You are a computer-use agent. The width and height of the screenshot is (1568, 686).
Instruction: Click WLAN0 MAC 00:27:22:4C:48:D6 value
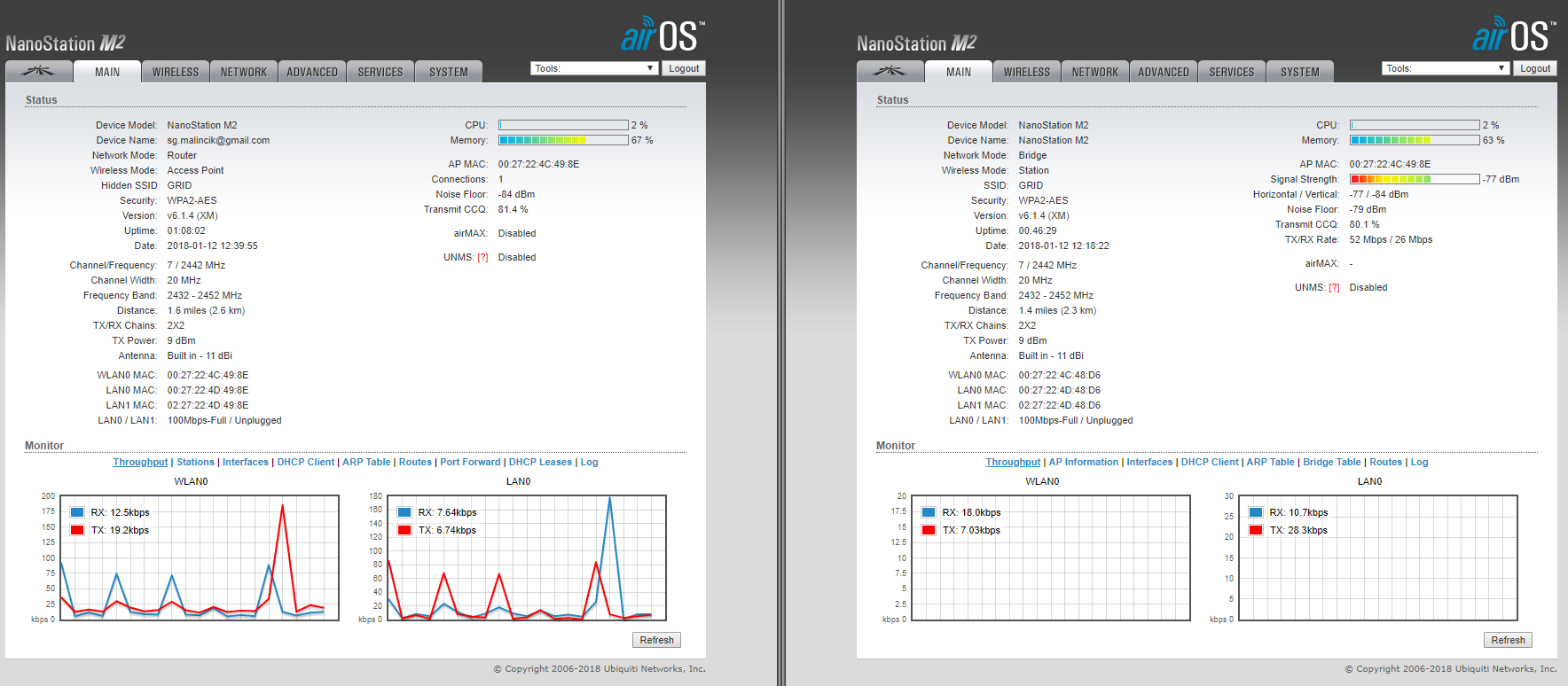1059,375
